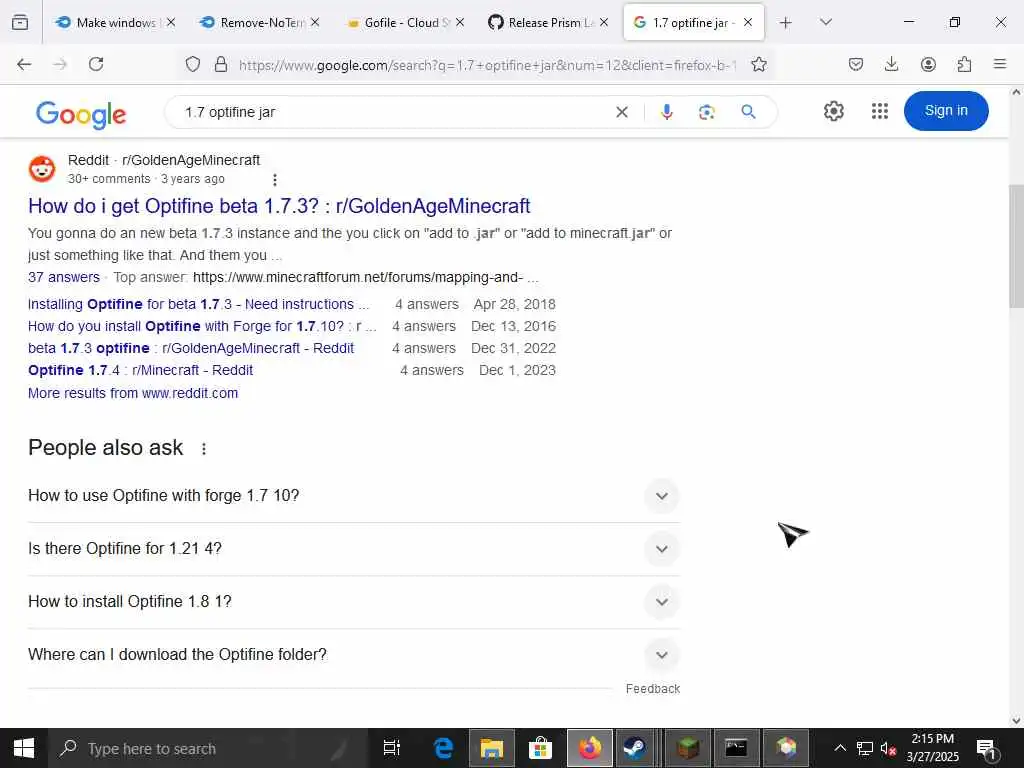Screen dimensions: 1024x768
Task: Open Steam from taskbar
Action: (x=634, y=748)
